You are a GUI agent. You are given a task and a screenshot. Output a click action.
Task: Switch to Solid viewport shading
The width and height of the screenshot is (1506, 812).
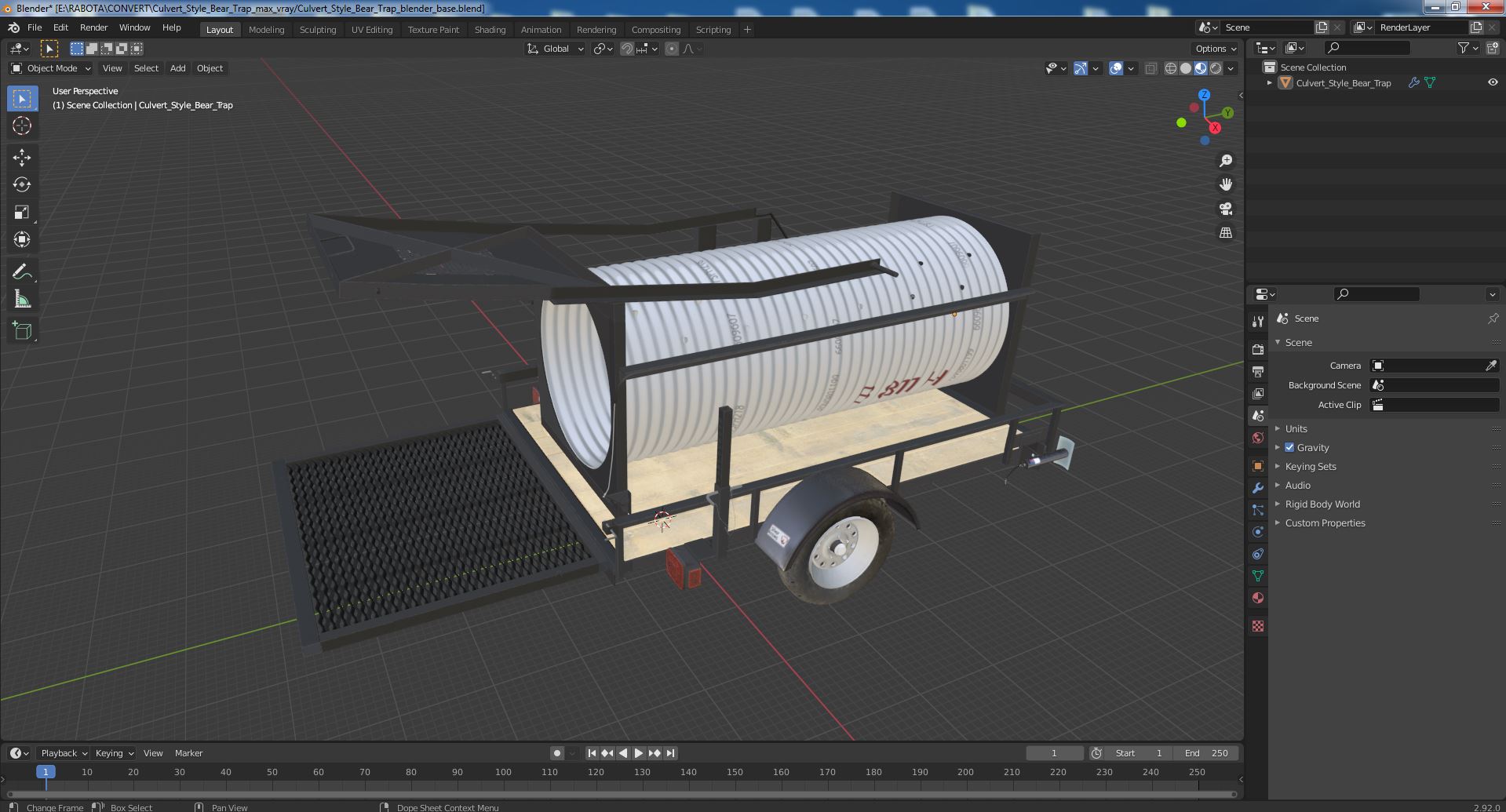[1186, 68]
